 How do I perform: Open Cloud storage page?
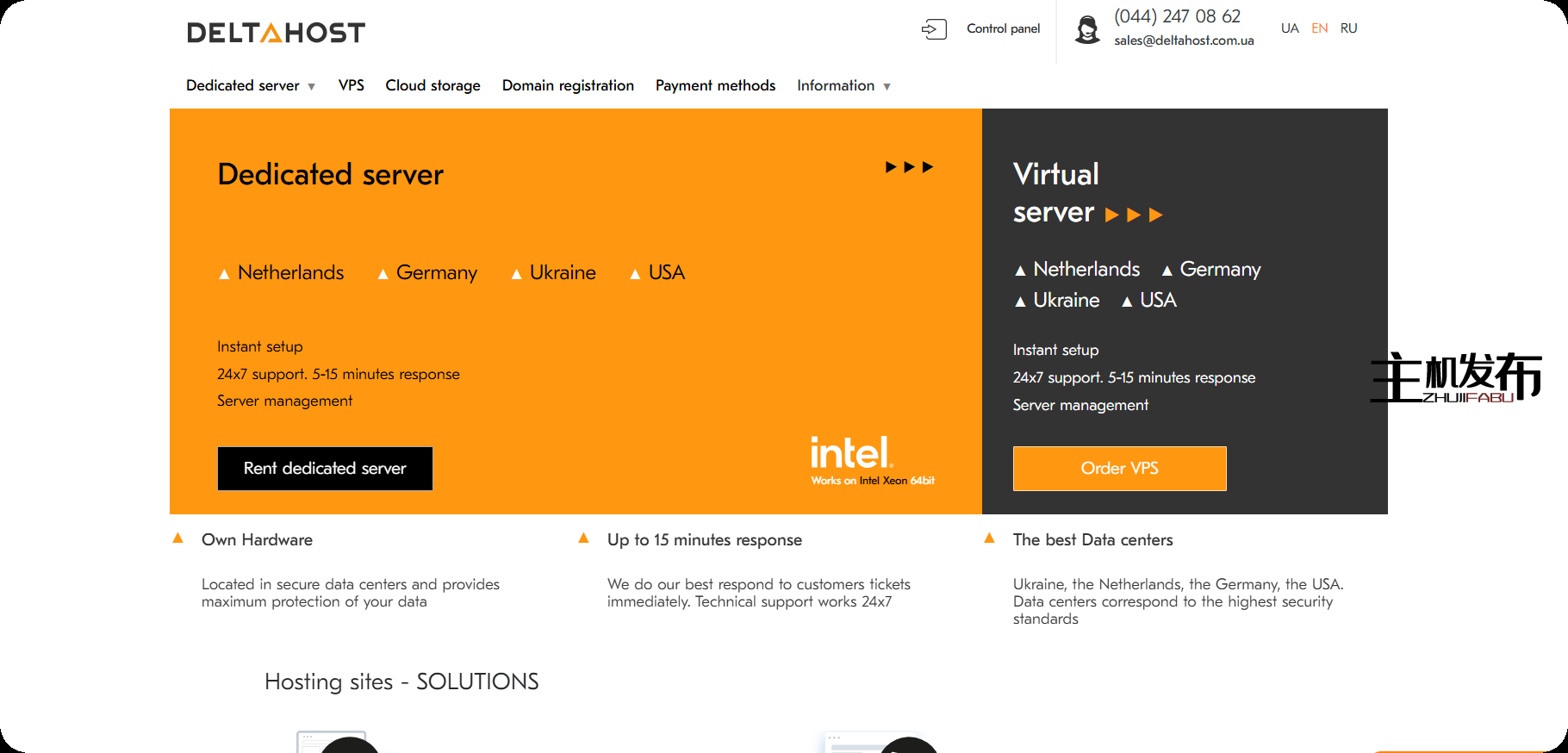432,85
